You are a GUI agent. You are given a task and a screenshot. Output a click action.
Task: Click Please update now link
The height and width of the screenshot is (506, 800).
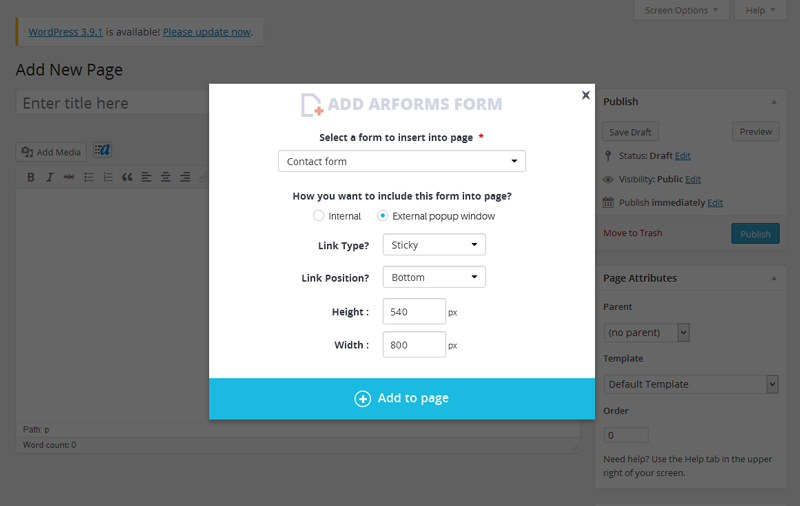click(207, 32)
